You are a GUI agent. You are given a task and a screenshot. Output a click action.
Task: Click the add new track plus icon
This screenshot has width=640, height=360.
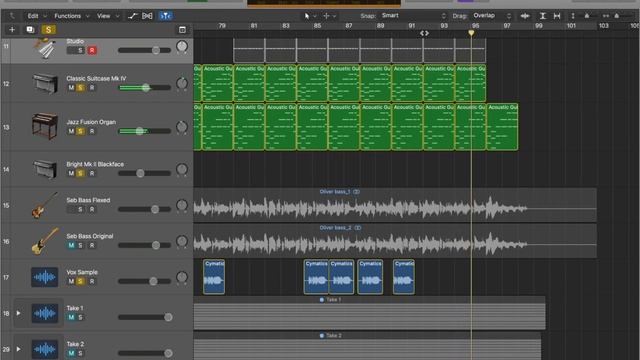(x=12, y=29)
